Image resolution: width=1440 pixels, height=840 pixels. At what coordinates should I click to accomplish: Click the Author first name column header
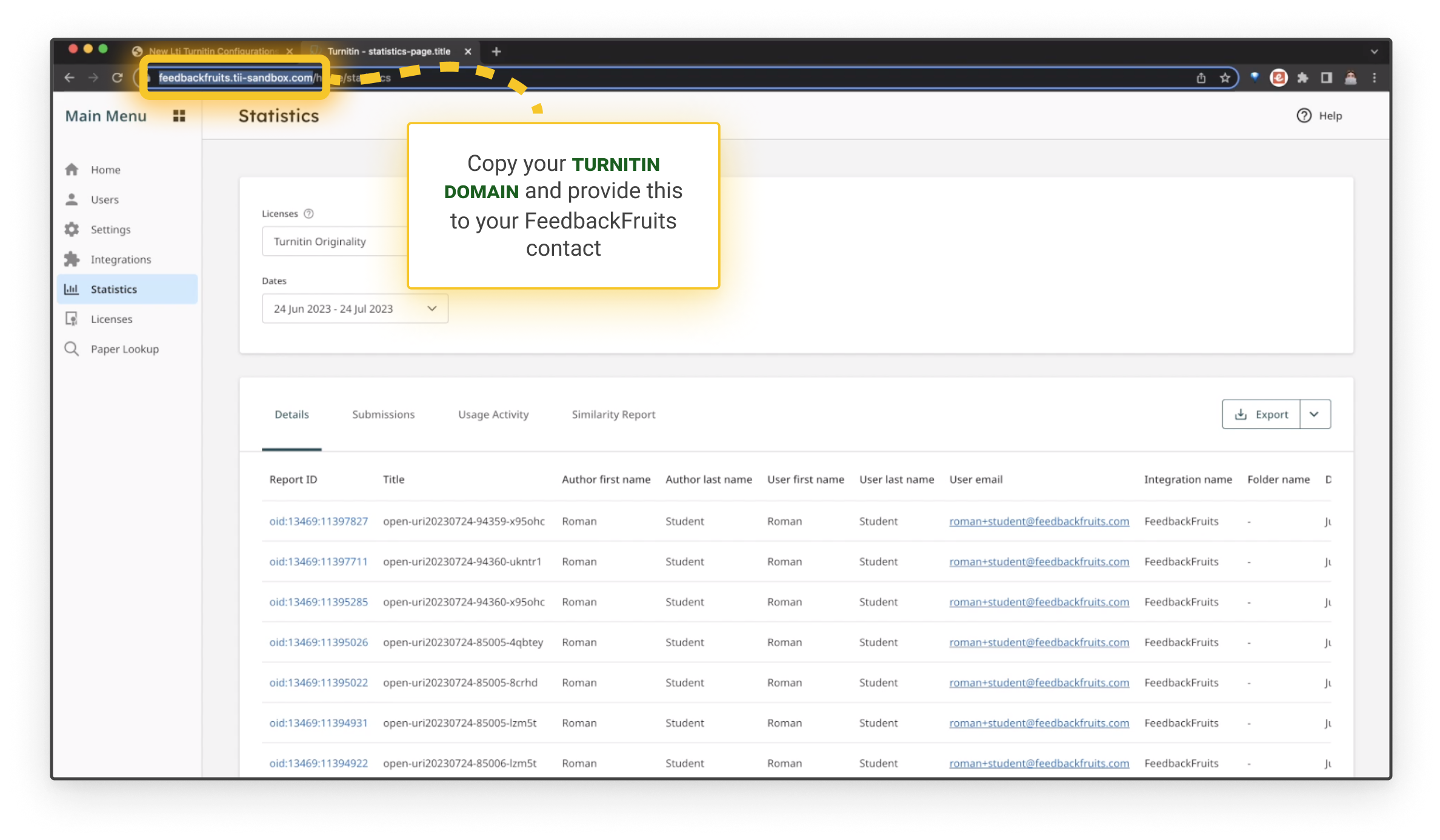tap(606, 479)
